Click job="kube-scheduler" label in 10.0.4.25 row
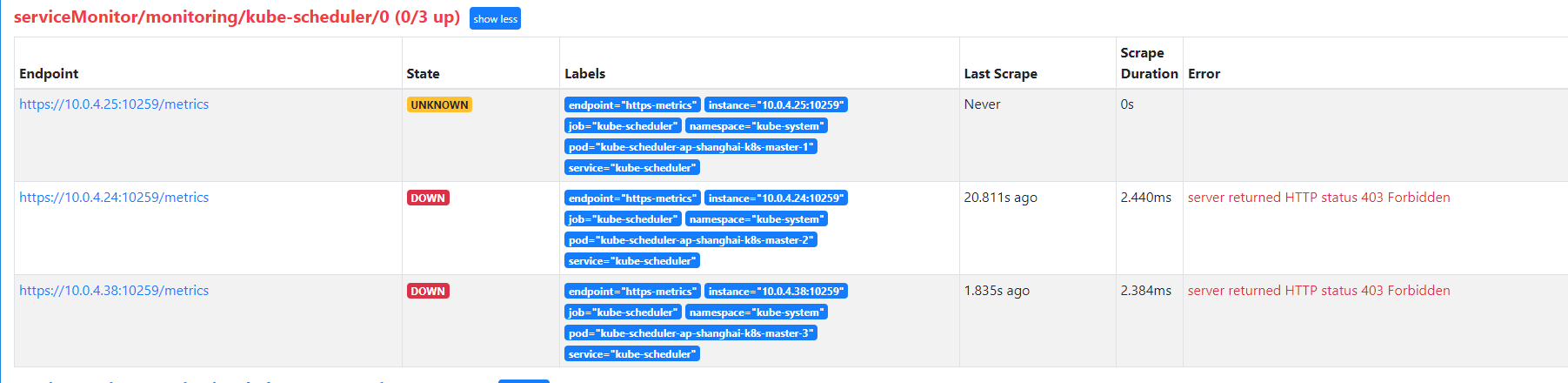 (623, 125)
